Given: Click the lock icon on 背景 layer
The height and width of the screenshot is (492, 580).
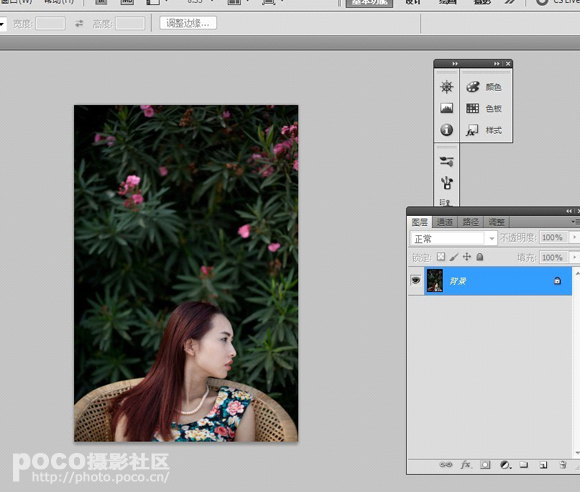Looking at the screenshot, I should coord(557,281).
